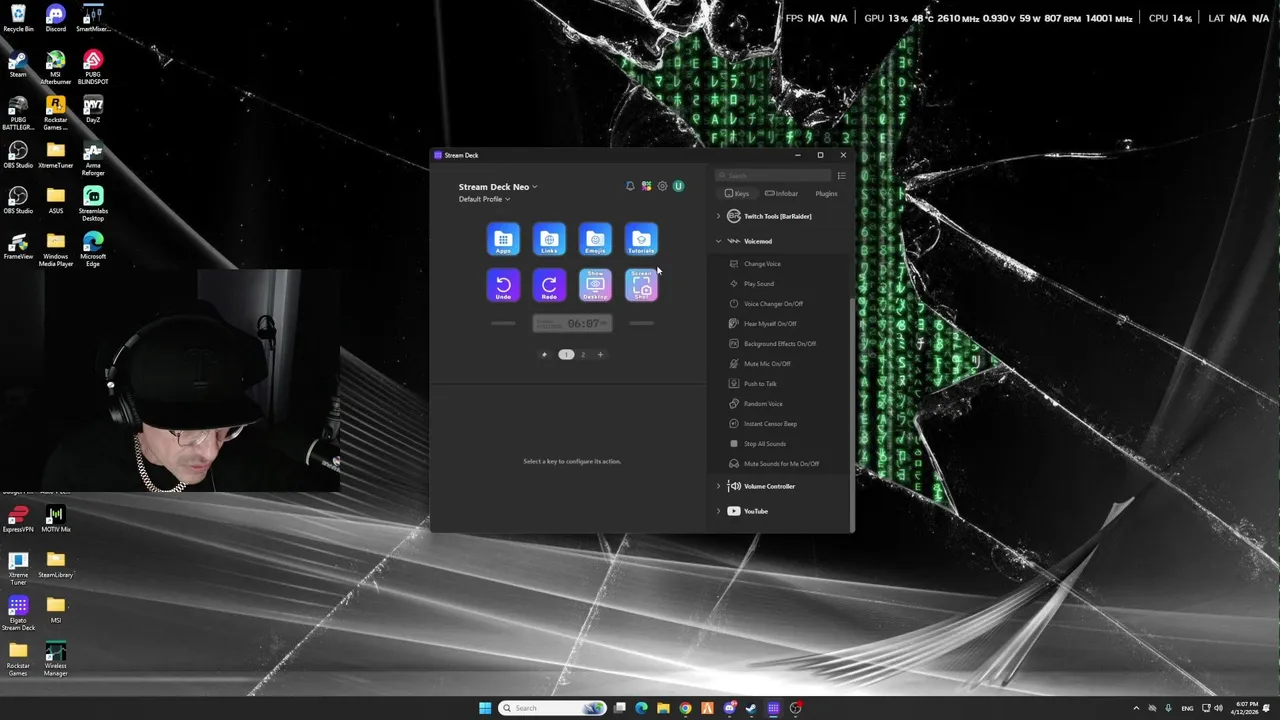
Task: Switch to the Keys tab
Action: tap(737, 193)
